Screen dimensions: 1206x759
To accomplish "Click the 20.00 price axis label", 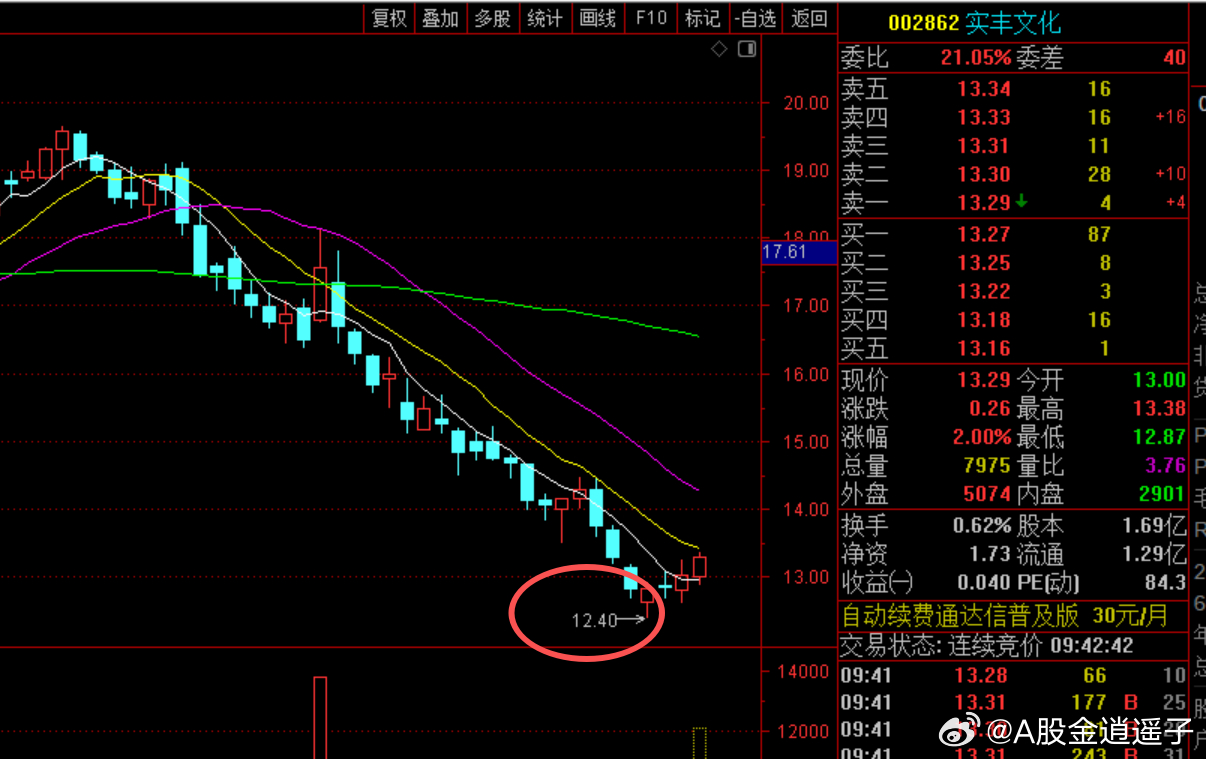I will click(805, 103).
